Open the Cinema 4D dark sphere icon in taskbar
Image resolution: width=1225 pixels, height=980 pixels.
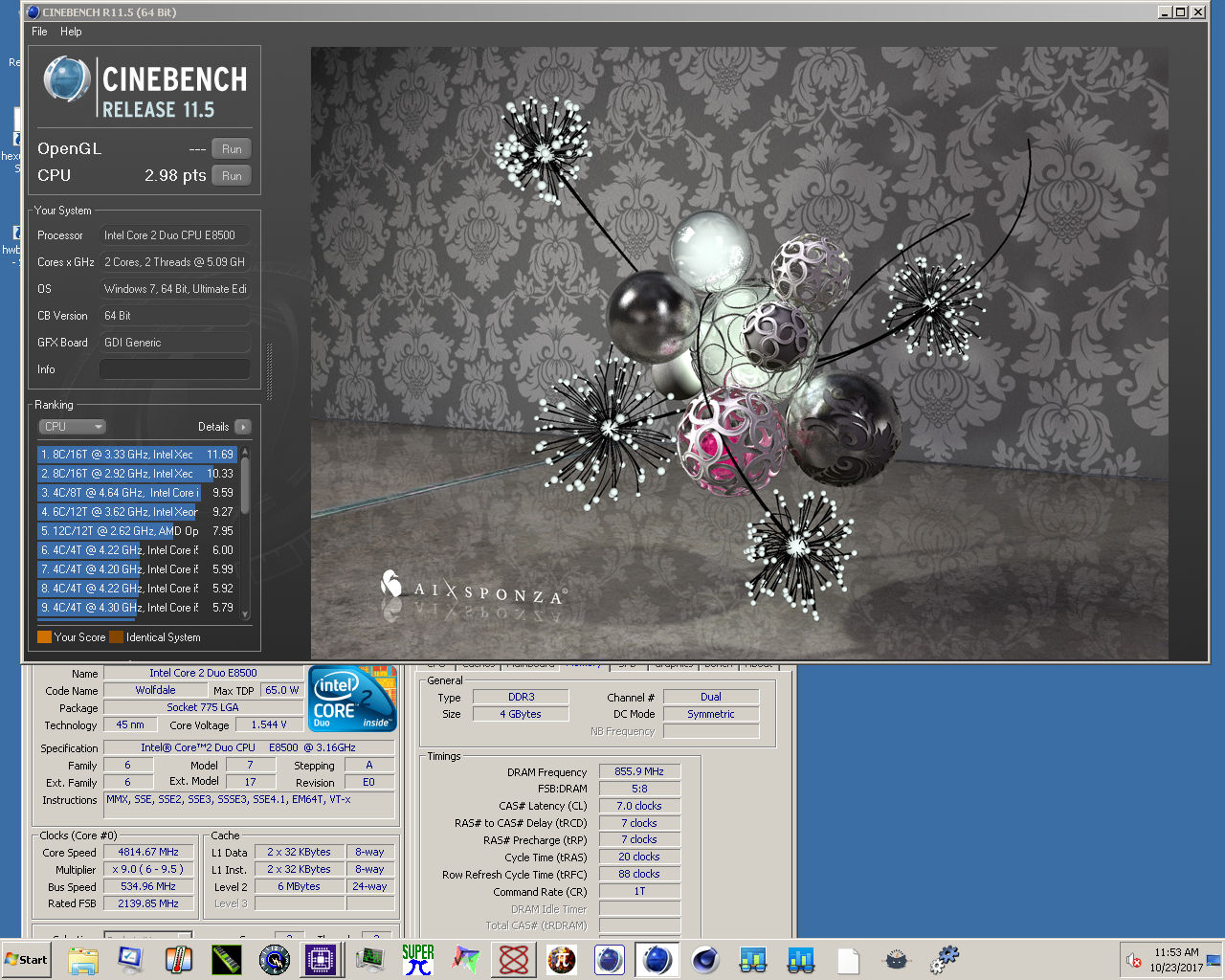705,960
